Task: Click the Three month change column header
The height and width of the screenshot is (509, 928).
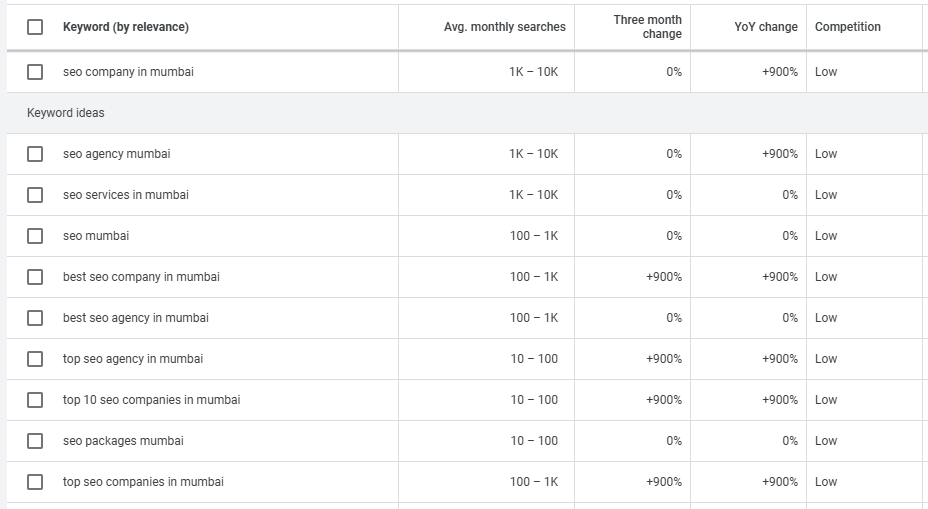Action: [647, 27]
